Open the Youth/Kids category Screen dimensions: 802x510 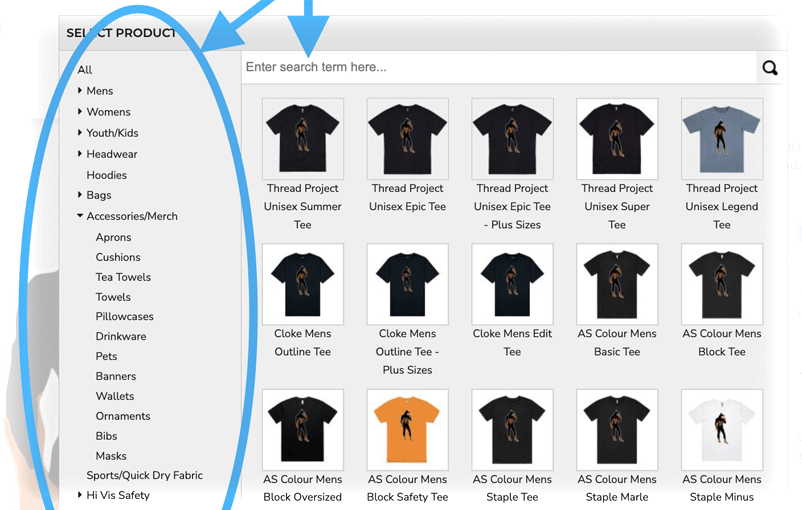113,133
